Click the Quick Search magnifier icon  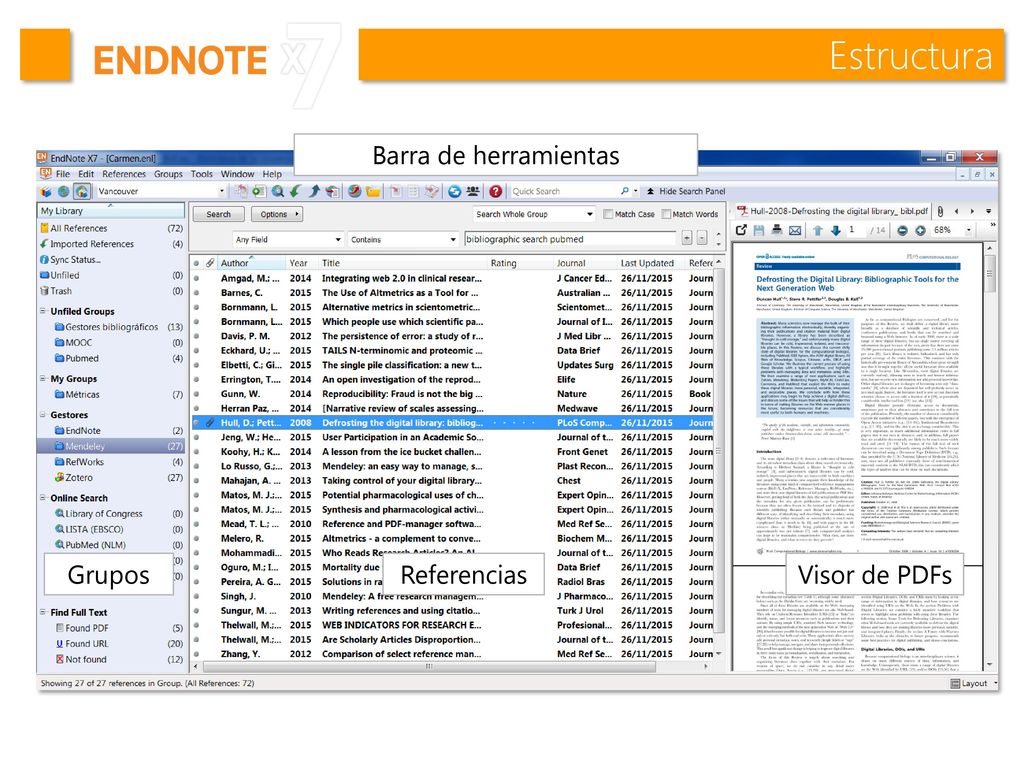(x=625, y=191)
